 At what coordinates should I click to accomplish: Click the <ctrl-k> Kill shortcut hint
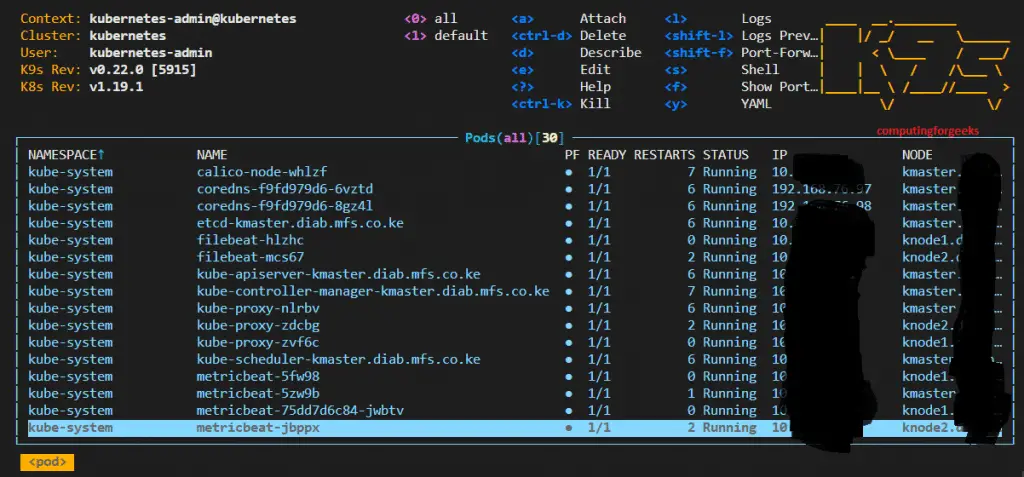(x=561, y=103)
